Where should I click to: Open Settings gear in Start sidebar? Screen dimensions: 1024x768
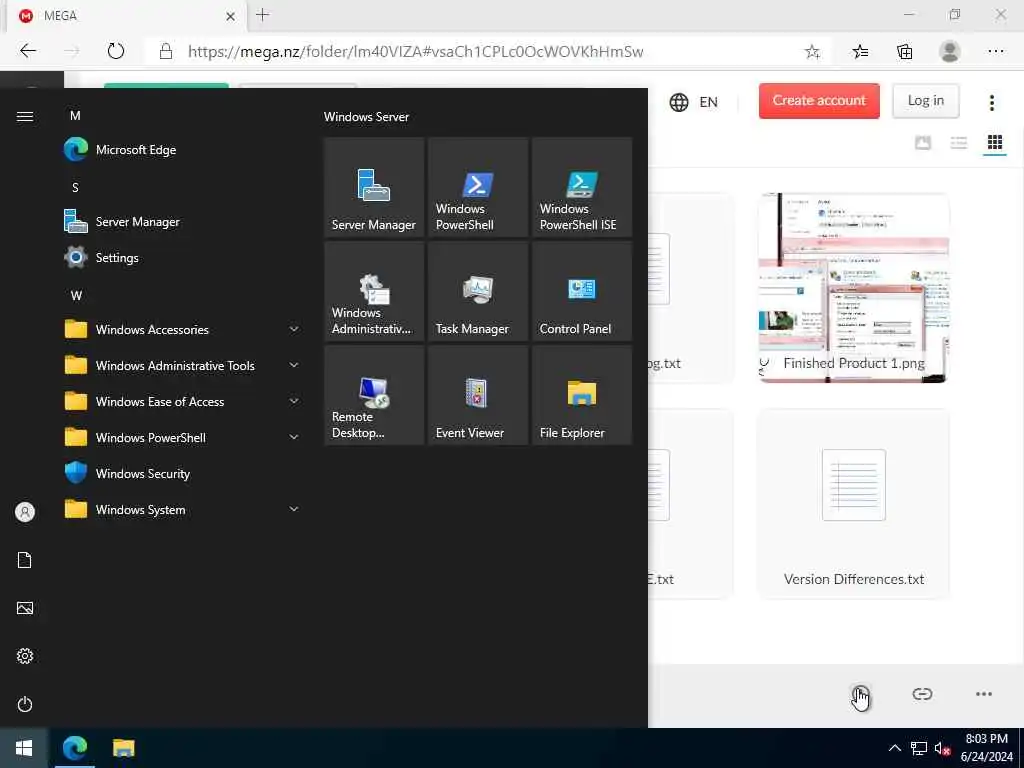[25, 656]
